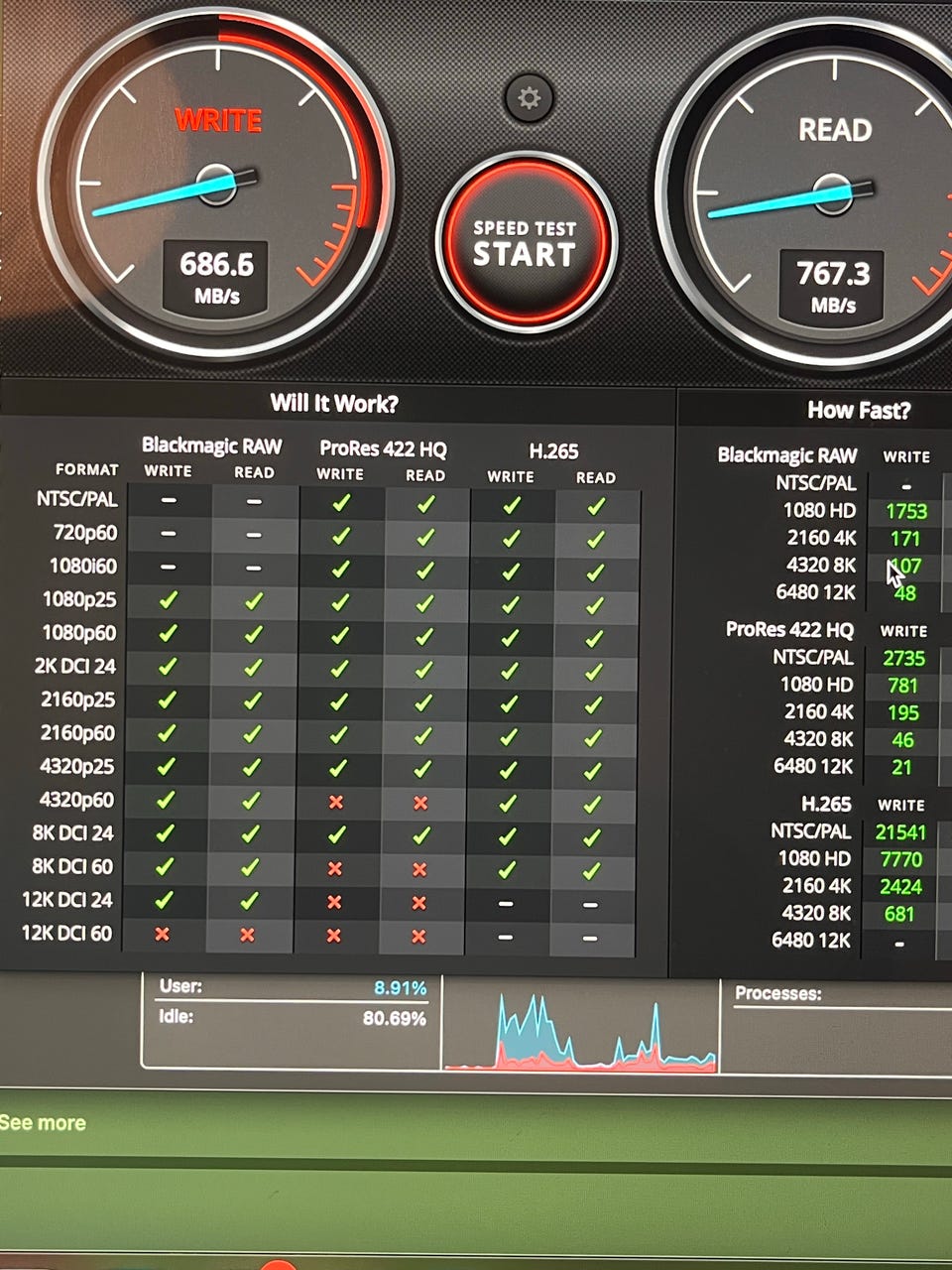
Task: Click the 12K DCI 60 format row label
Action: click(66, 933)
